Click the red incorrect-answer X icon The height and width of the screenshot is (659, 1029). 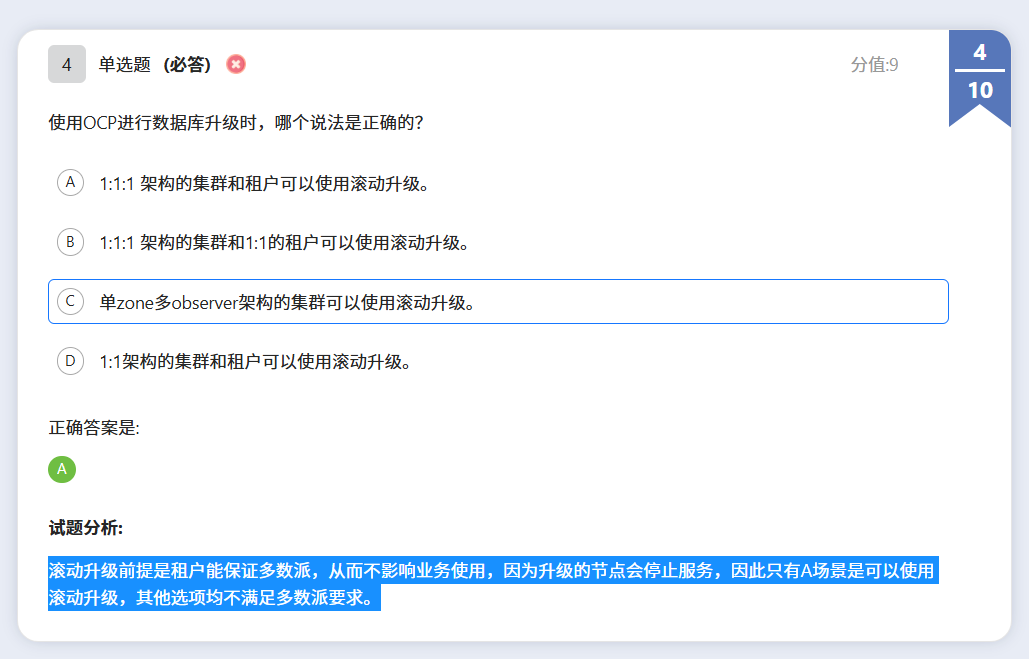point(236,64)
